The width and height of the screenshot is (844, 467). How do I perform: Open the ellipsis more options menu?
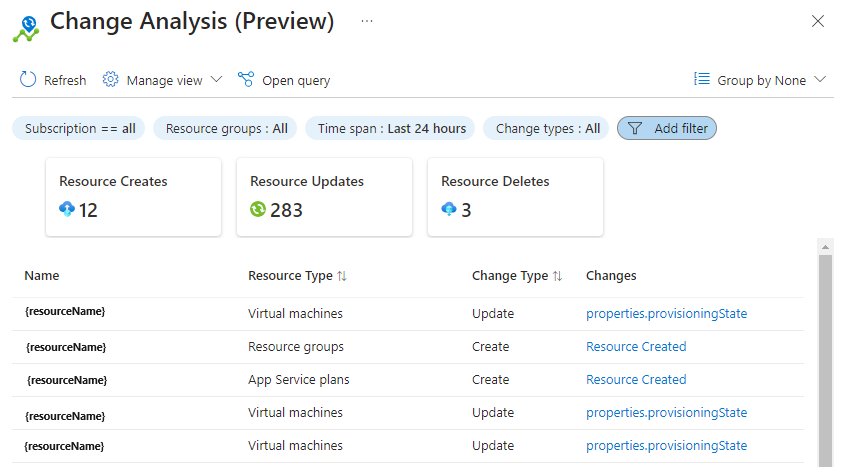click(x=367, y=21)
